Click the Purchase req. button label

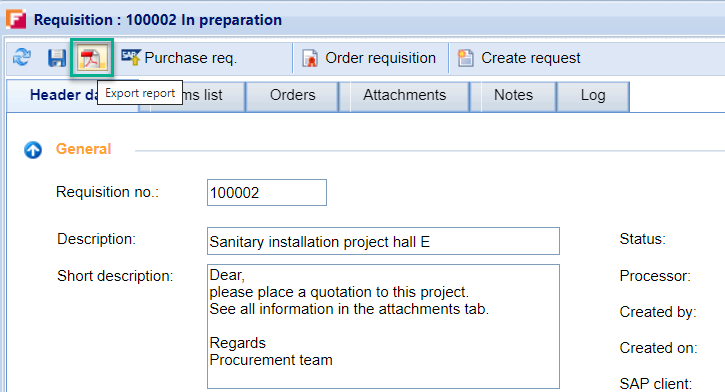[x=190, y=58]
